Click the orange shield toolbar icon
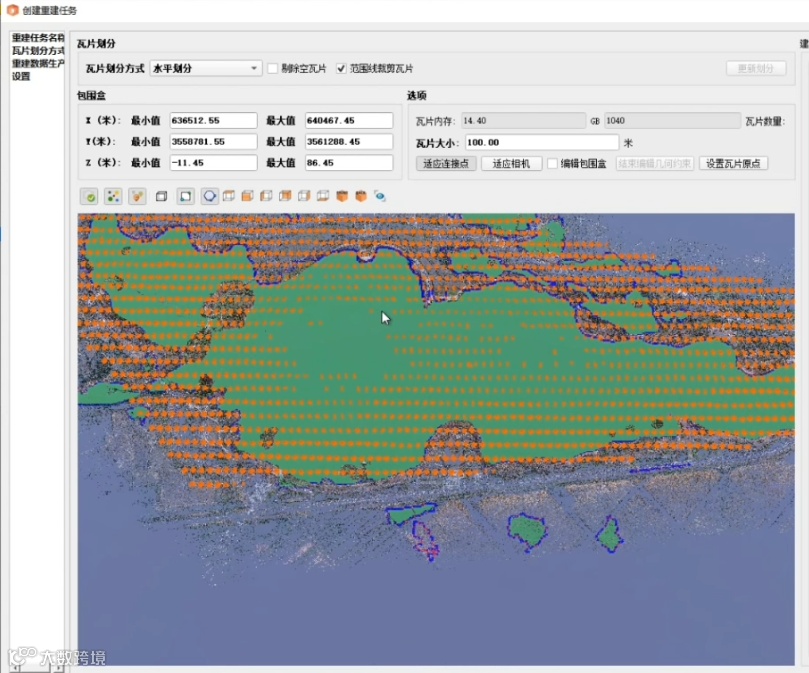The image size is (809, 673). pyautogui.click(x=138, y=197)
